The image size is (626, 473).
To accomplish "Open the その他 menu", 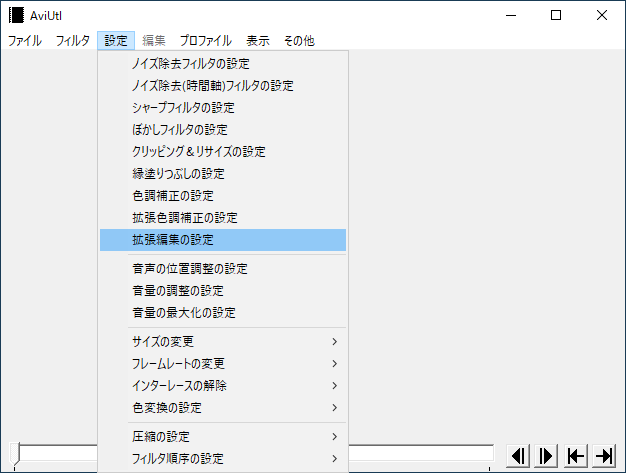I will pos(298,41).
